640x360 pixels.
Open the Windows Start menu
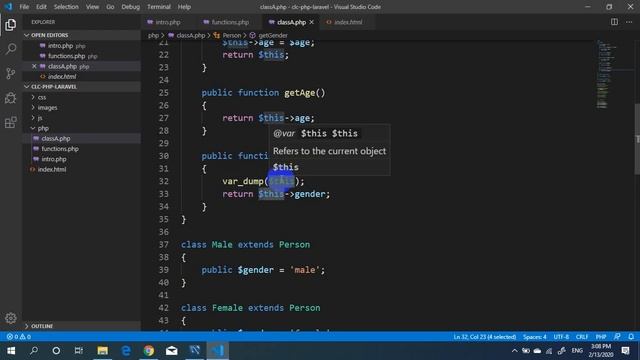pos(11,351)
